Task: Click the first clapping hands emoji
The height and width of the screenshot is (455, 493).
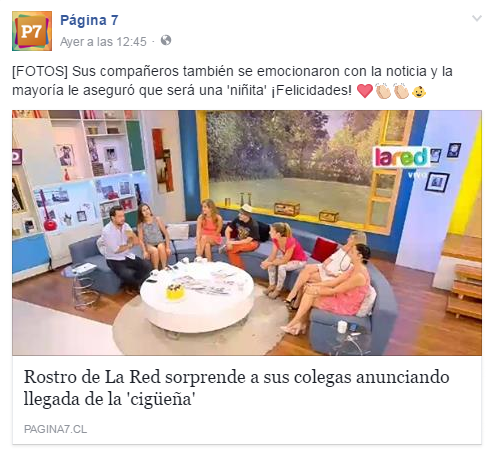Action: (x=383, y=91)
